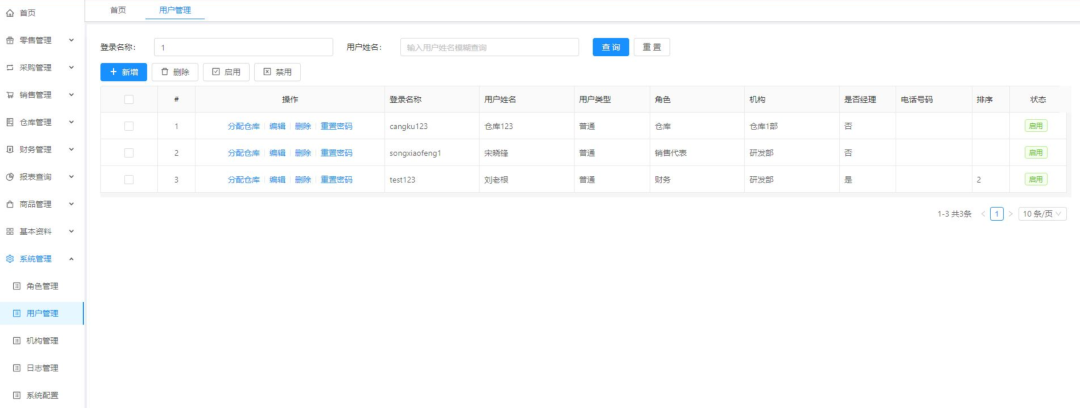Viewport: 1080px width, 408px height.
Task: Click the 用户姓名 search input field
Action: pos(489,47)
